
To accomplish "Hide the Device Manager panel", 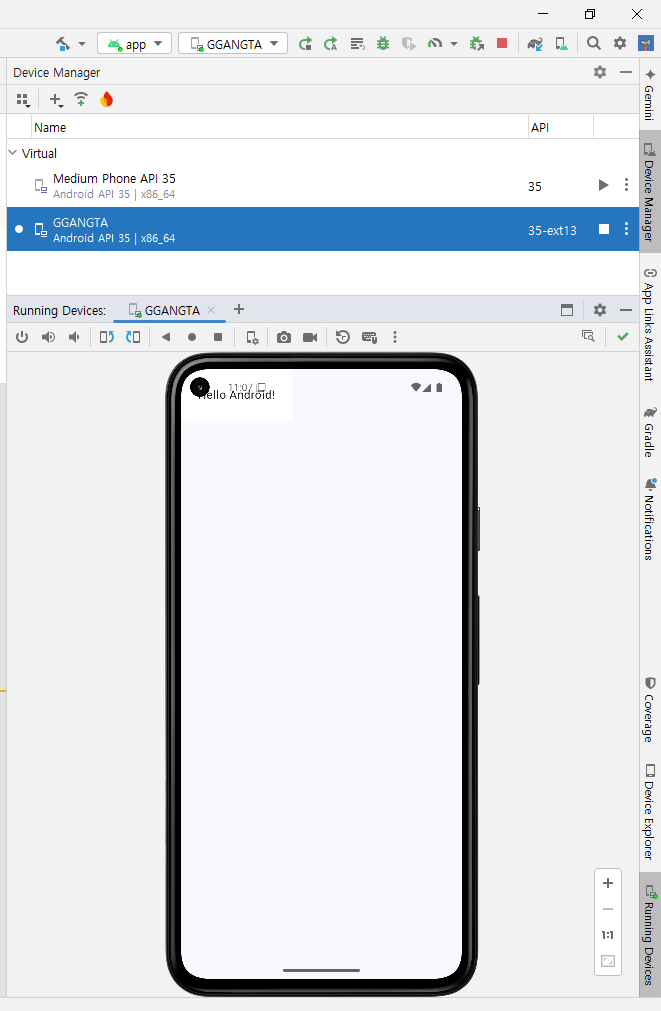I will (626, 72).
